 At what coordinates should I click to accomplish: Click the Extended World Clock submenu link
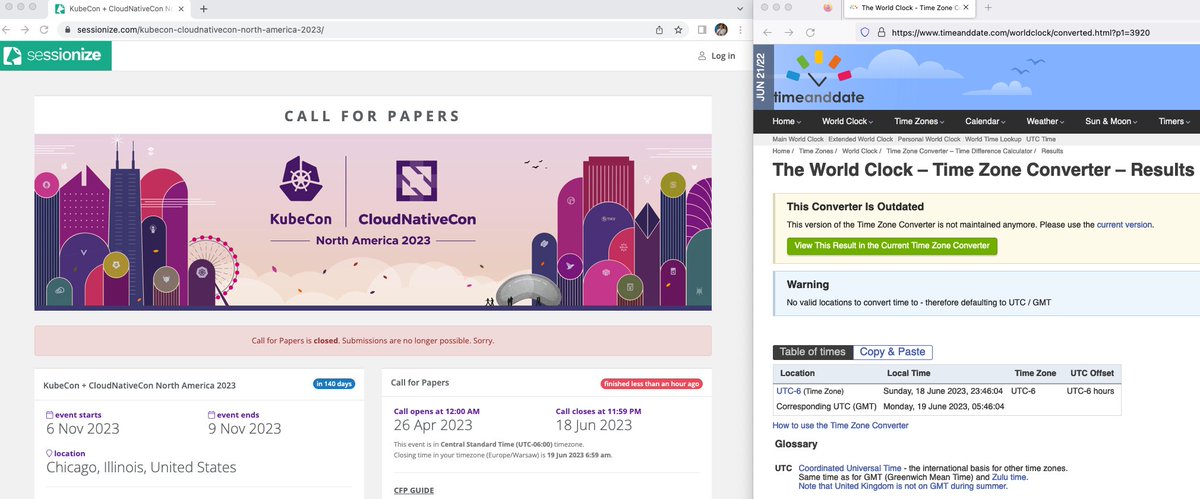[x=862, y=139]
